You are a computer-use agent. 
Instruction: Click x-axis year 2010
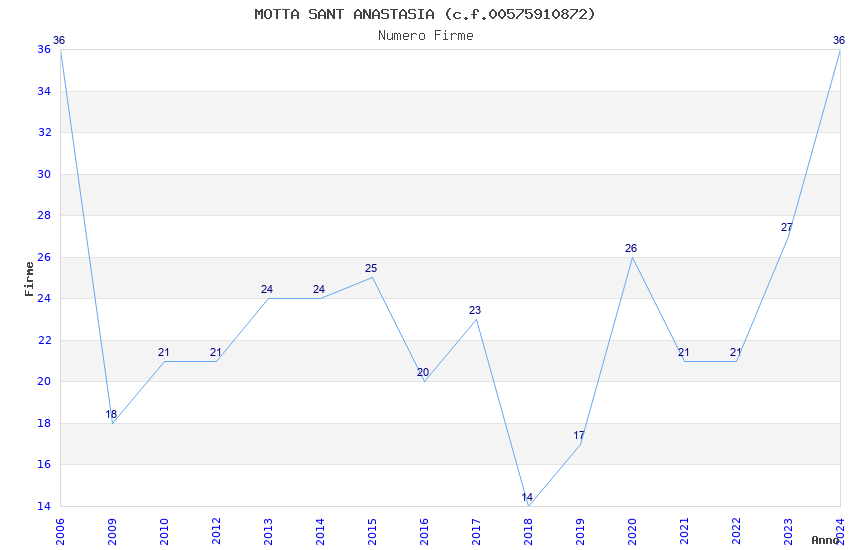tap(164, 531)
